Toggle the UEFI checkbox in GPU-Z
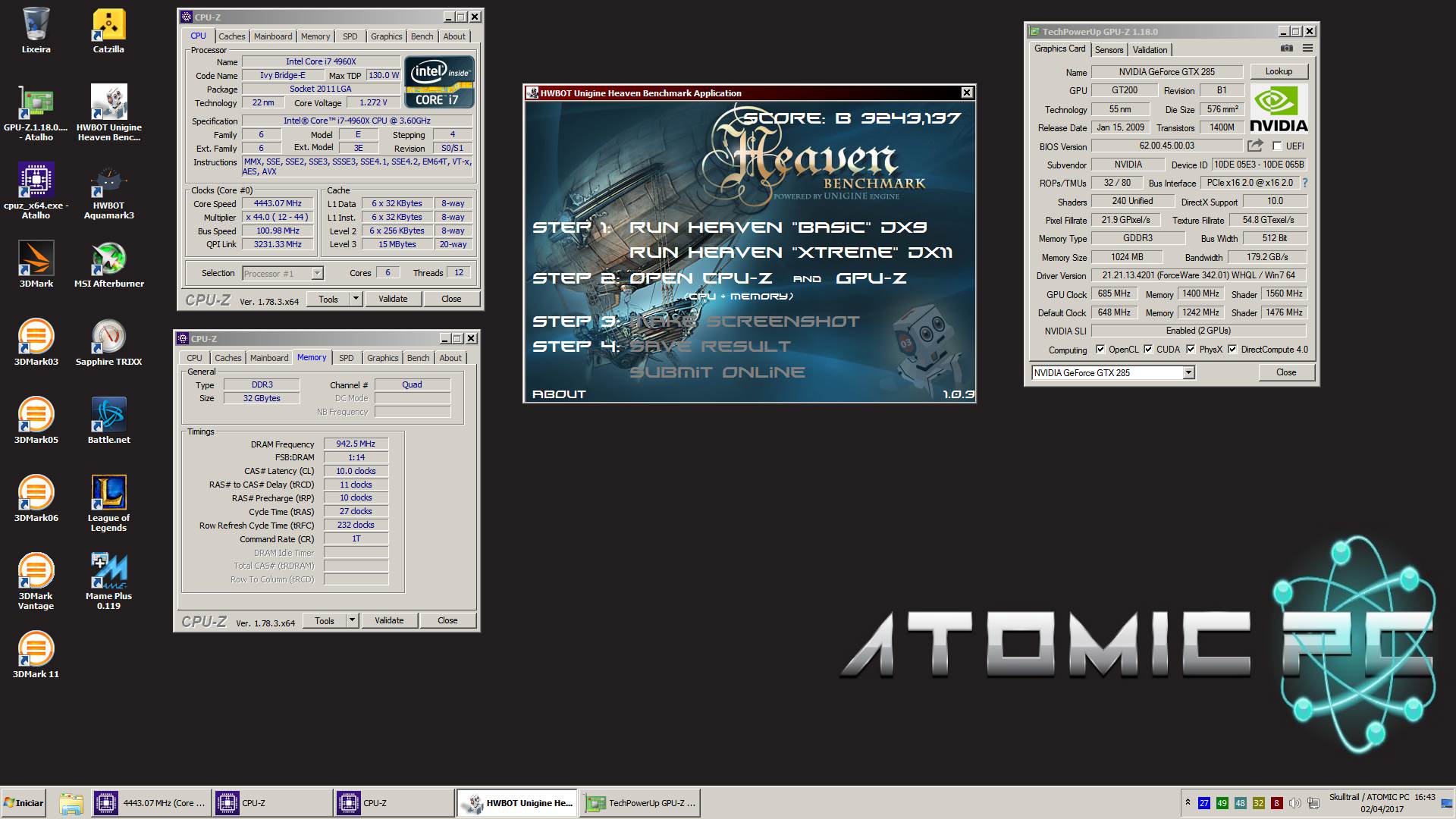Image resolution: width=1456 pixels, height=819 pixels. coord(1277,146)
